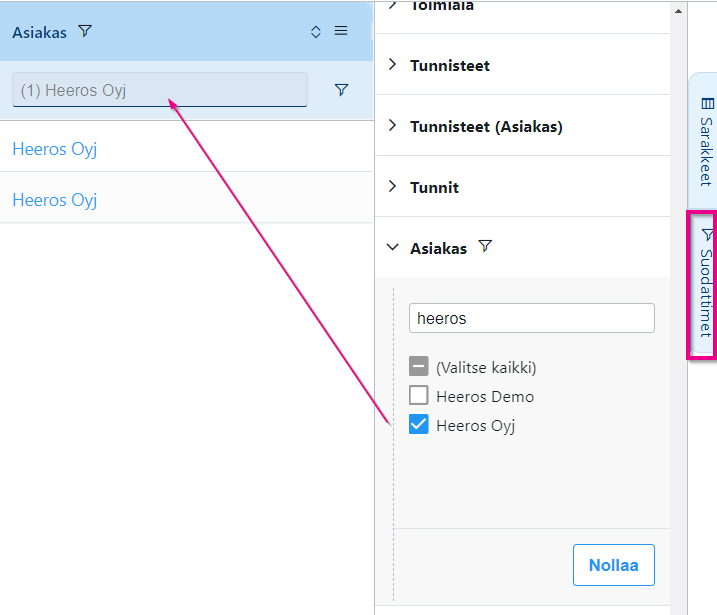The width and height of the screenshot is (717, 615).
Task: Open the Asiakas column hamburger menu
Action: pyautogui.click(x=341, y=31)
